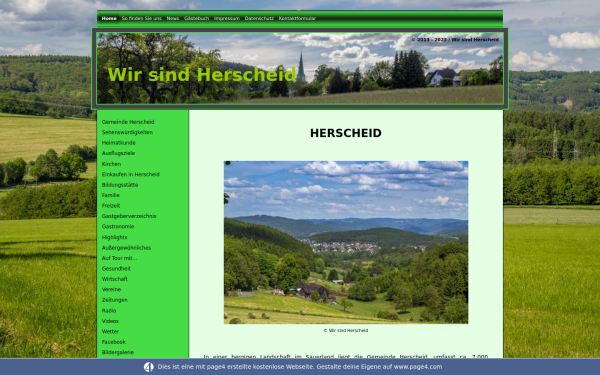Go to Kirchen in sidebar

tap(111, 164)
